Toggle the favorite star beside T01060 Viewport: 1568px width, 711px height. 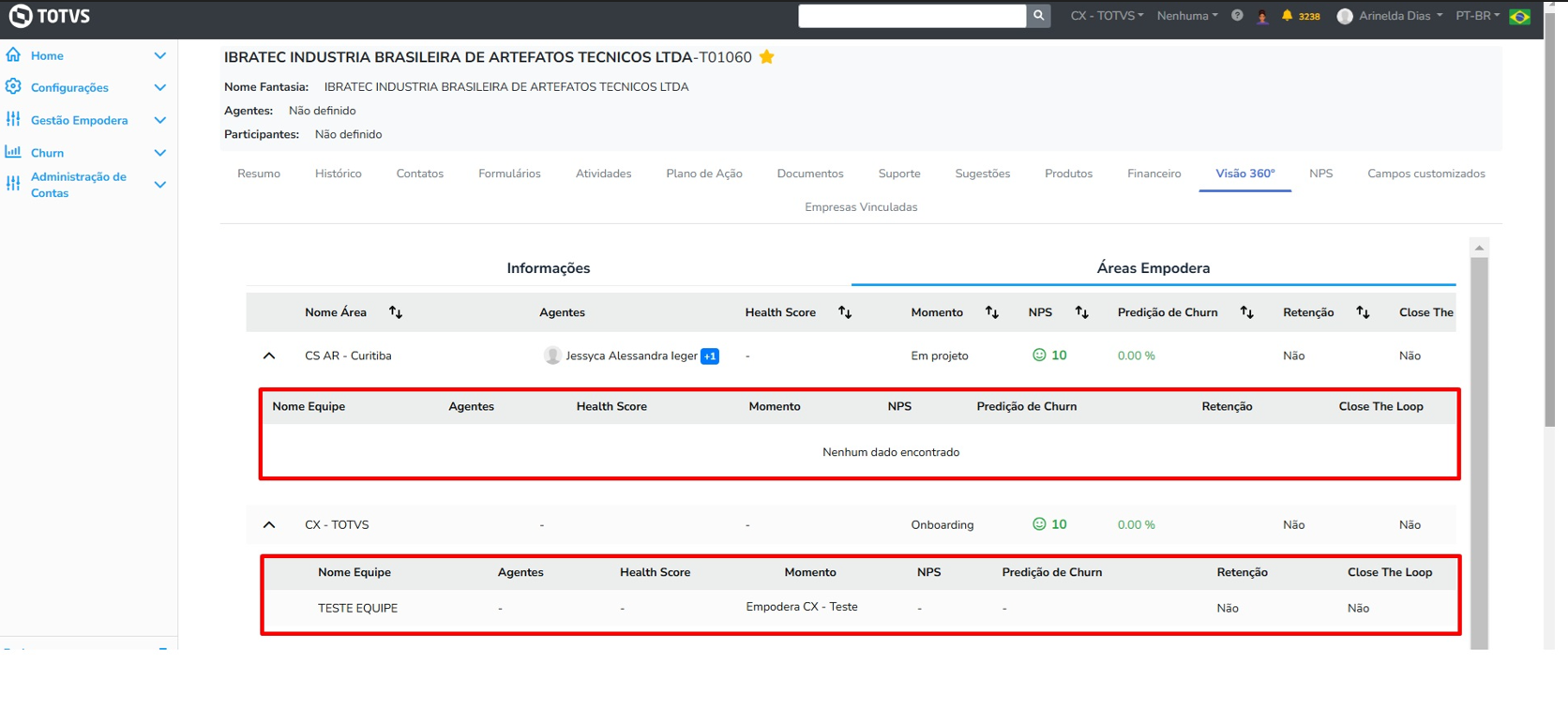point(767,57)
